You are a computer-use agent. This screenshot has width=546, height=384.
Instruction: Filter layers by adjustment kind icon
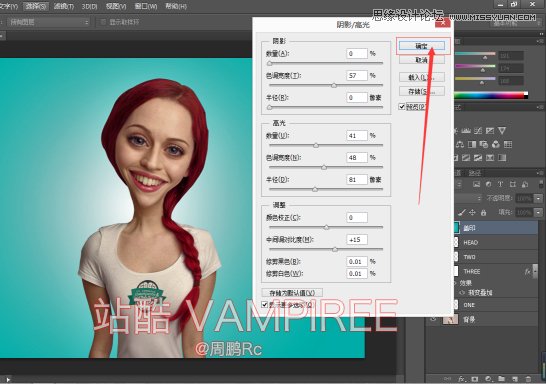coord(489,185)
